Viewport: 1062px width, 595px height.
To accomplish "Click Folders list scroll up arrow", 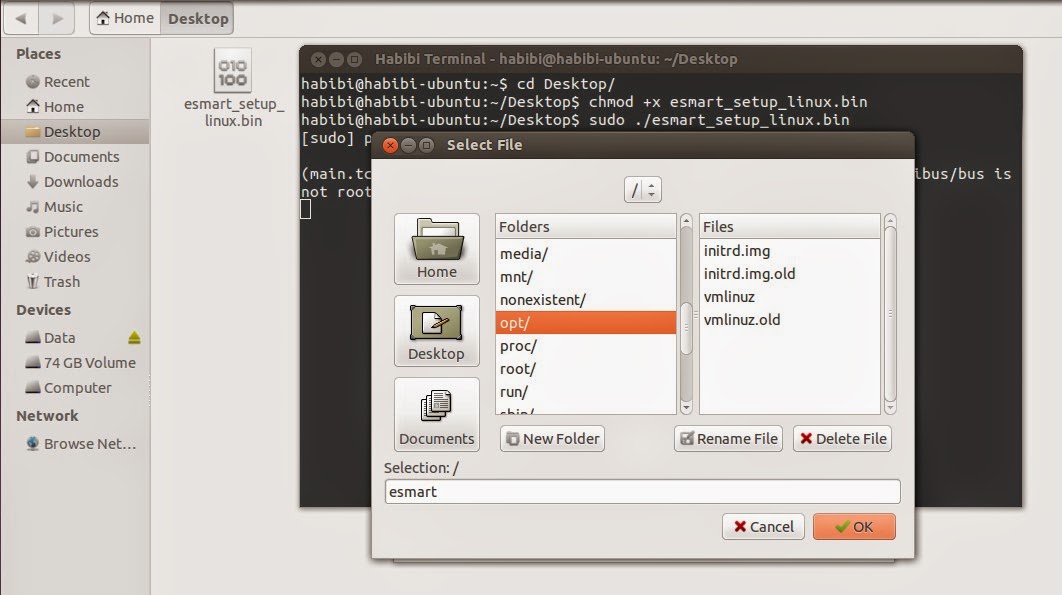I will point(686,221).
